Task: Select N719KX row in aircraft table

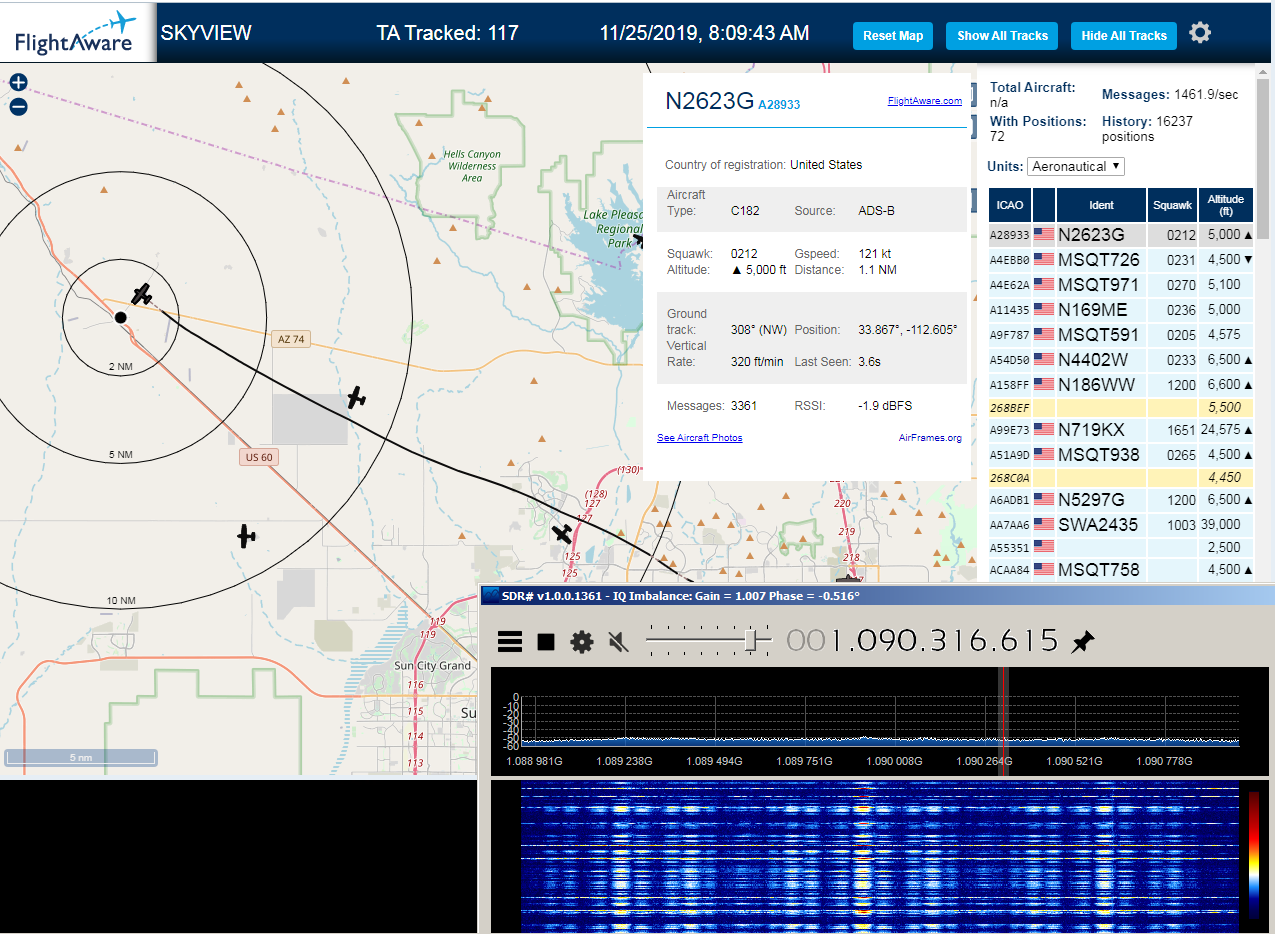Action: [1121, 430]
